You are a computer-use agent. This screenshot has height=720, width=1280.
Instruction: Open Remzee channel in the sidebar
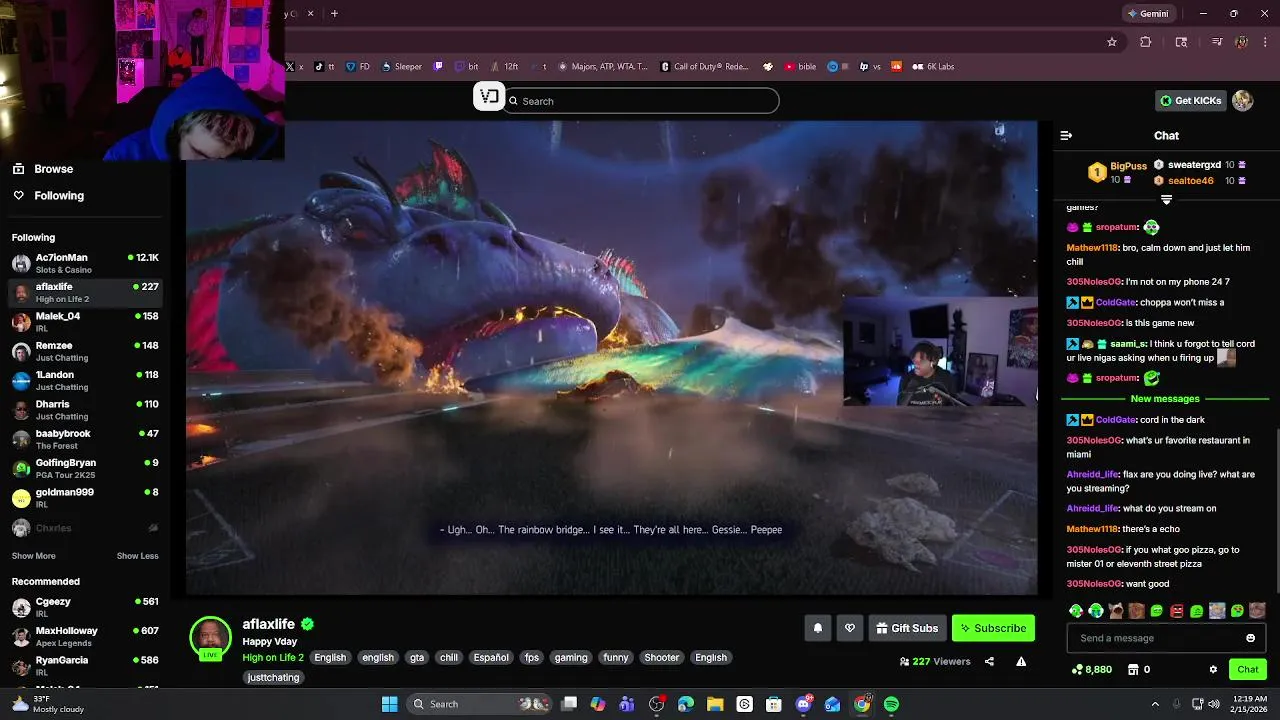click(85, 351)
